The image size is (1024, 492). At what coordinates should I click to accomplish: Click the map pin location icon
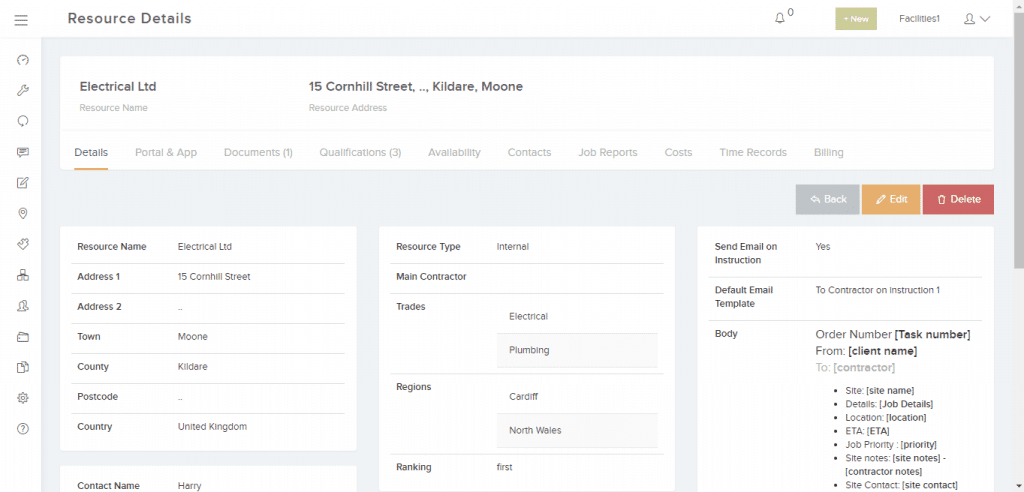tap(22, 213)
